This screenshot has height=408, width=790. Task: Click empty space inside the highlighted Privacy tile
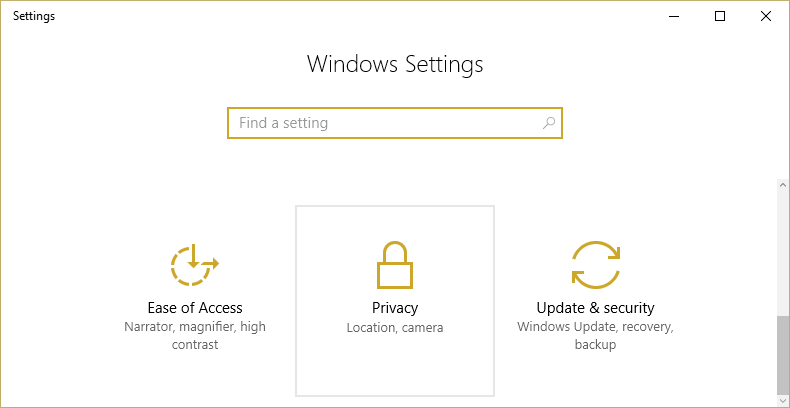tap(395, 372)
